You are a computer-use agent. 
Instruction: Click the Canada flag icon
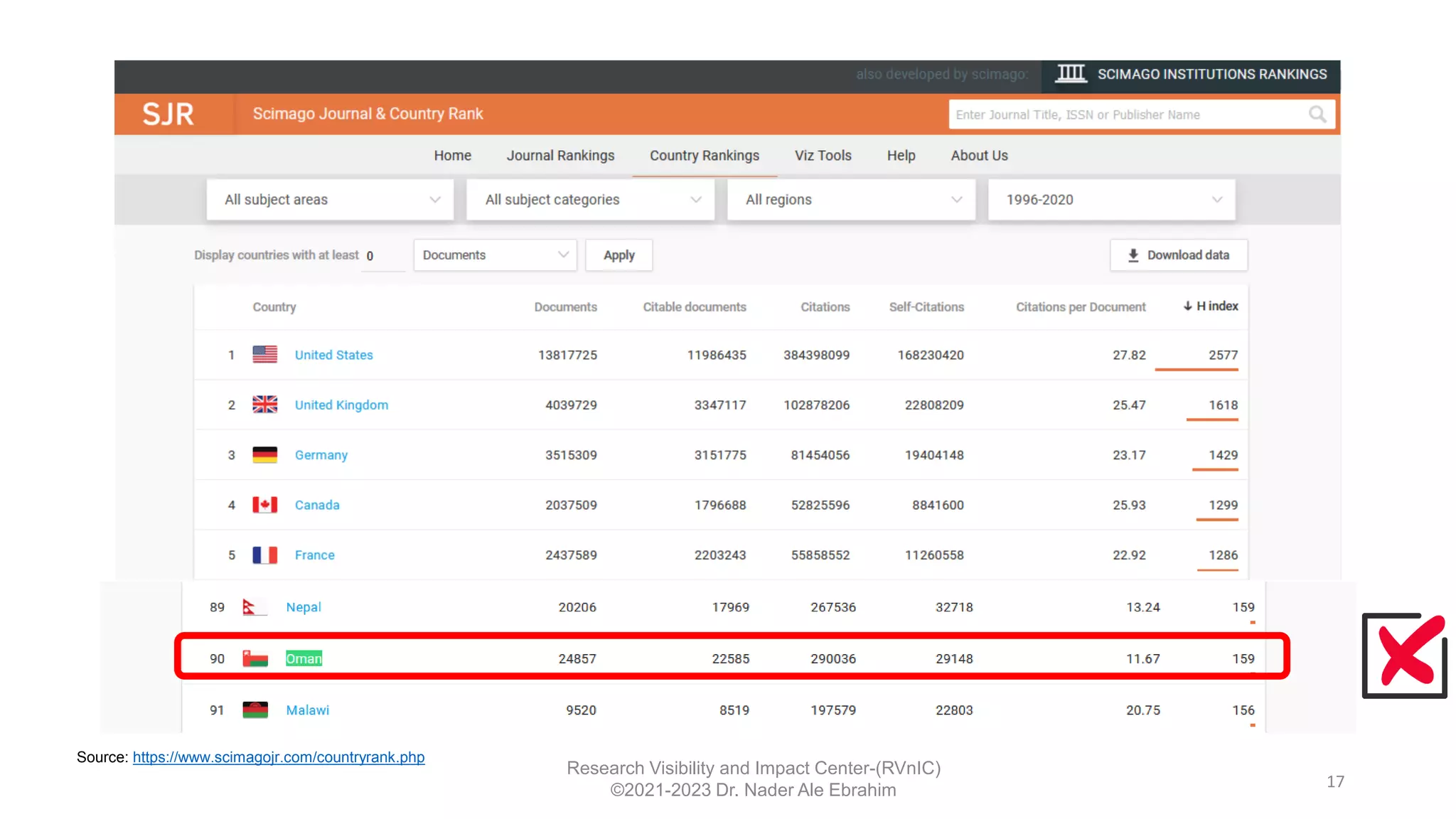tap(264, 505)
